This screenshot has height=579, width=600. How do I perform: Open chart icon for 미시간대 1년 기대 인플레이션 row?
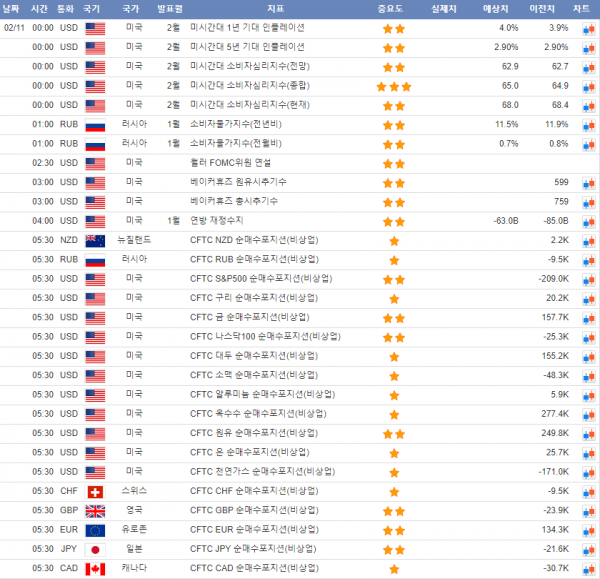pos(589,29)
